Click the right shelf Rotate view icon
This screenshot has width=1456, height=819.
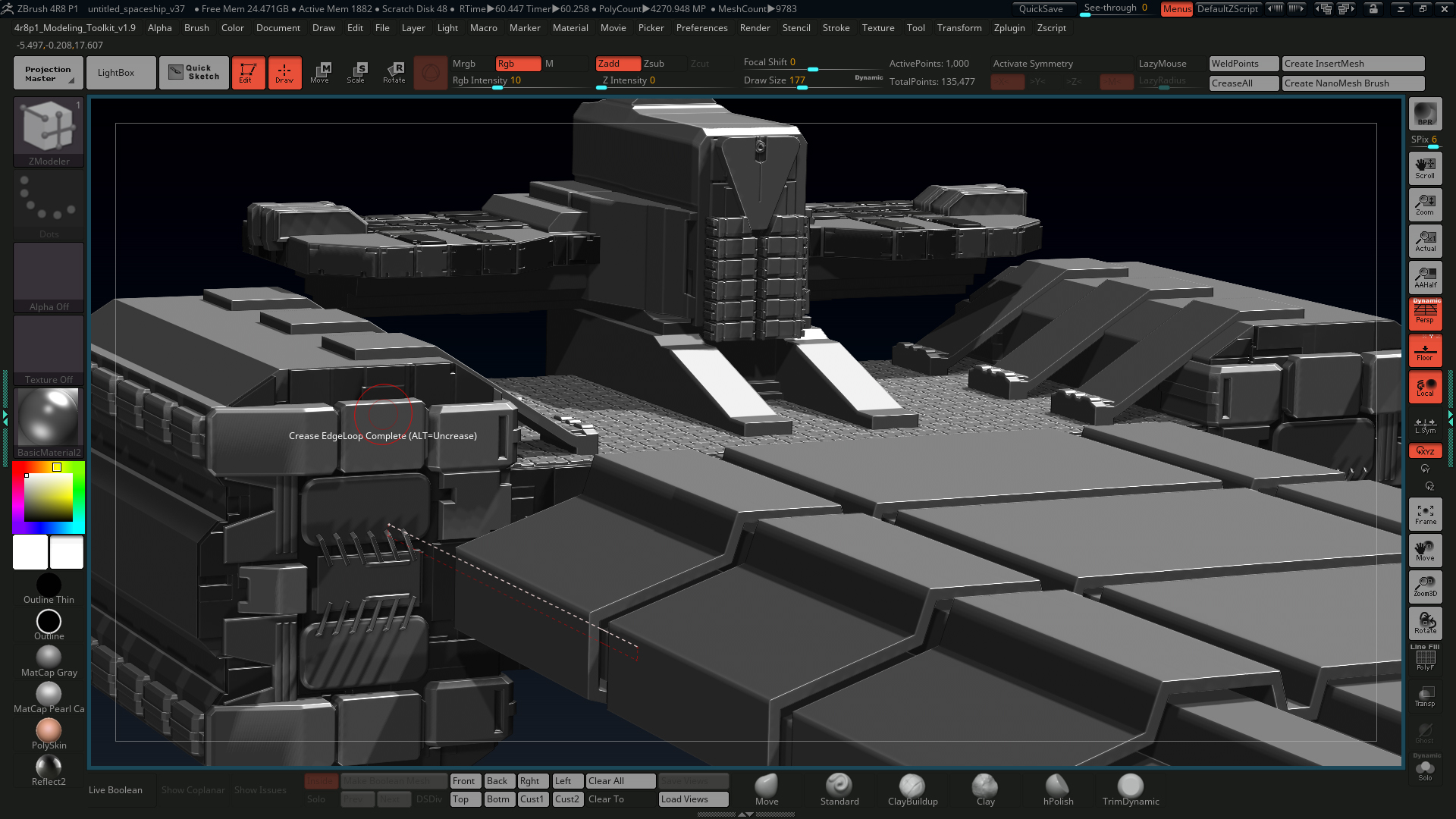coord(1425,623)
